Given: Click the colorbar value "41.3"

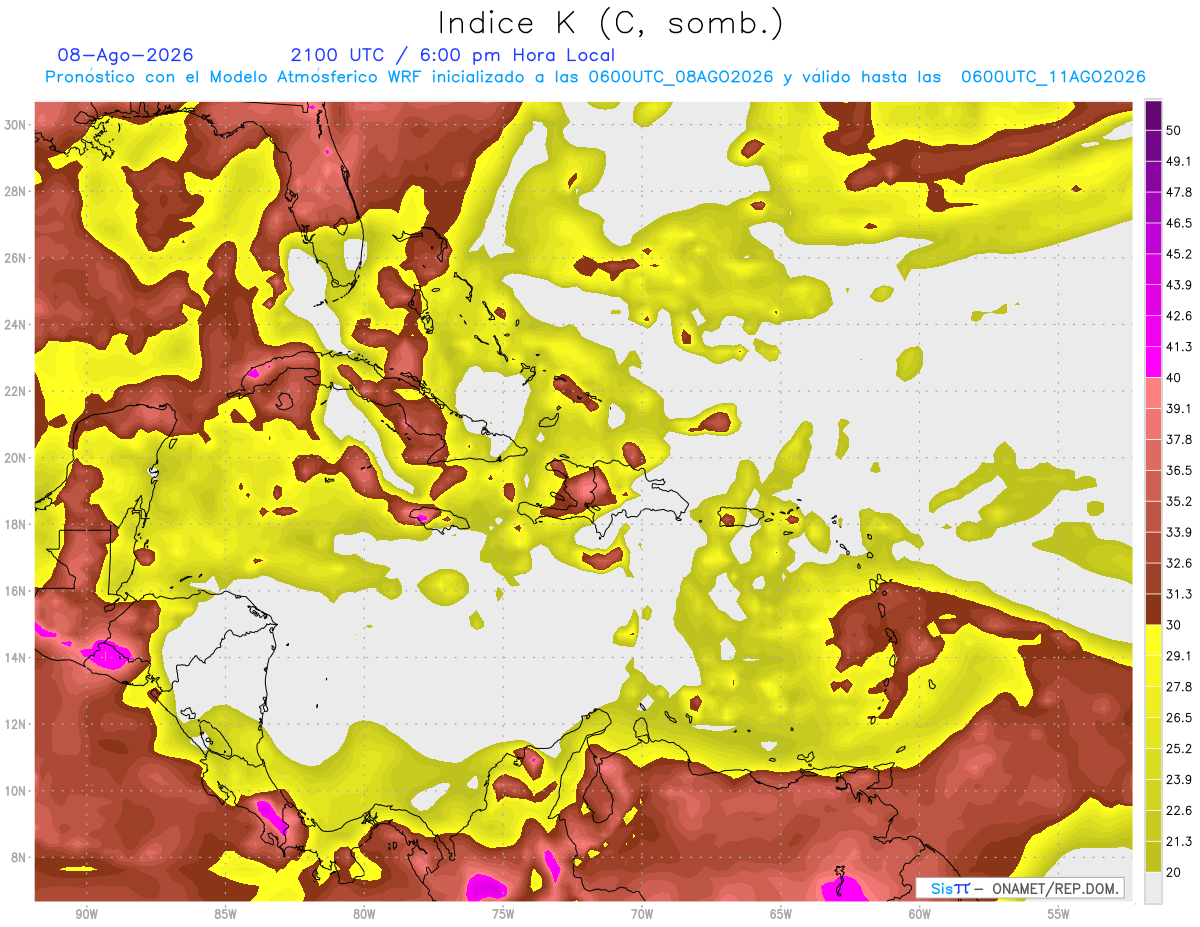Looking at the screenshot, I should click(x=1180, y=347).
